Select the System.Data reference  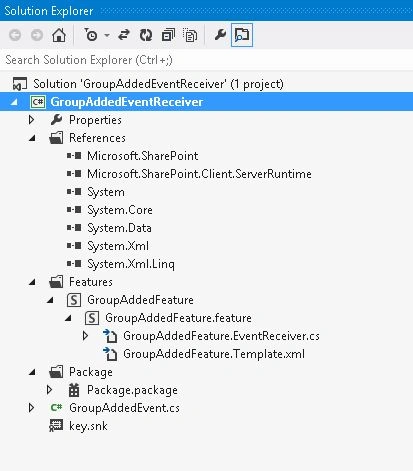pyautogui.click(x=119, y=228)
